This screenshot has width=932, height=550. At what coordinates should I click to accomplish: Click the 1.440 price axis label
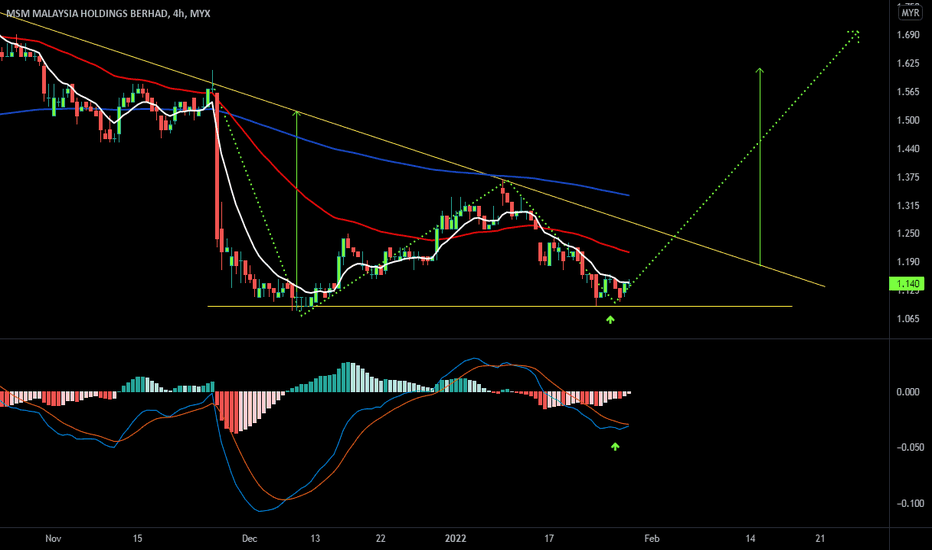click(908, 149)
